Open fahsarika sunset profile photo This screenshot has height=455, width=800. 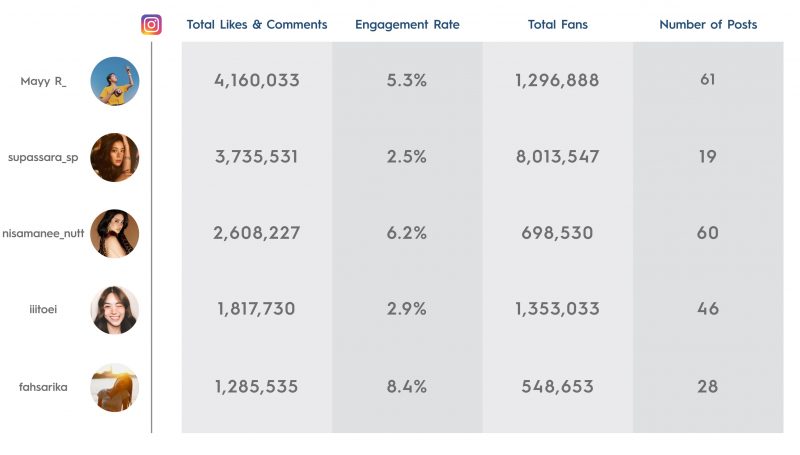tap(115, 387)
